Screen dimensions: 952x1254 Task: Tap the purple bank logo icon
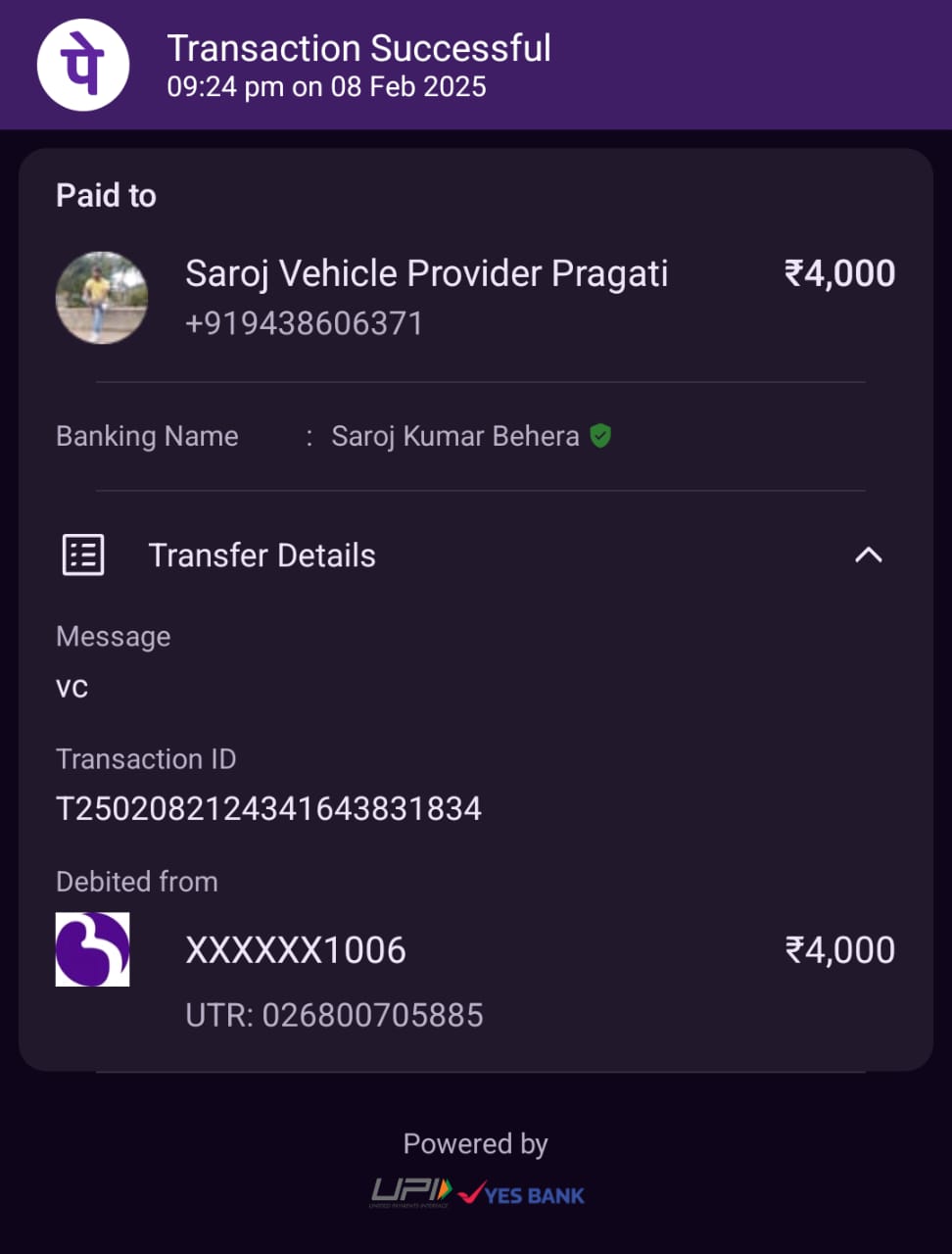pyautogui.click(x=92, y=949)
